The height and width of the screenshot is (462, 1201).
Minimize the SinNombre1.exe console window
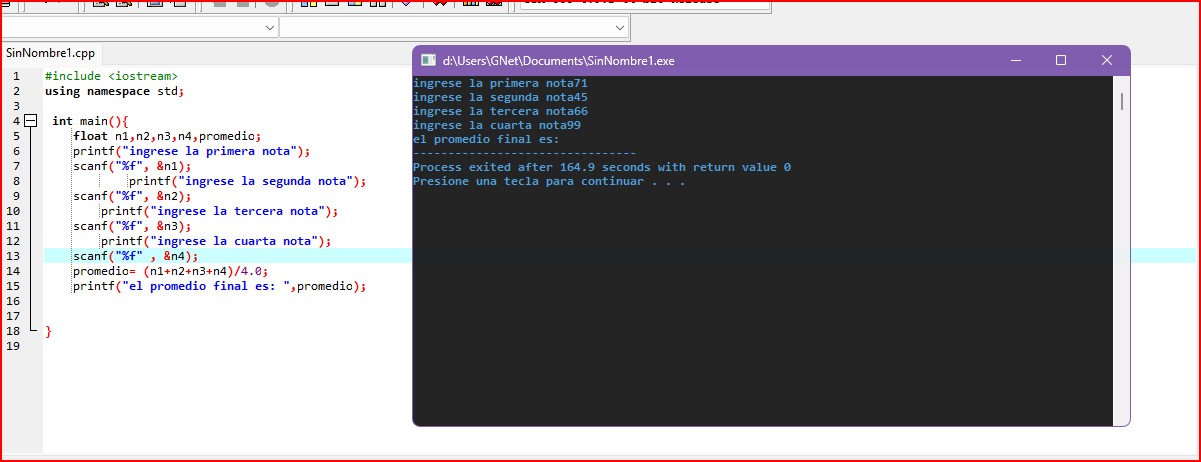[1015, 60]
